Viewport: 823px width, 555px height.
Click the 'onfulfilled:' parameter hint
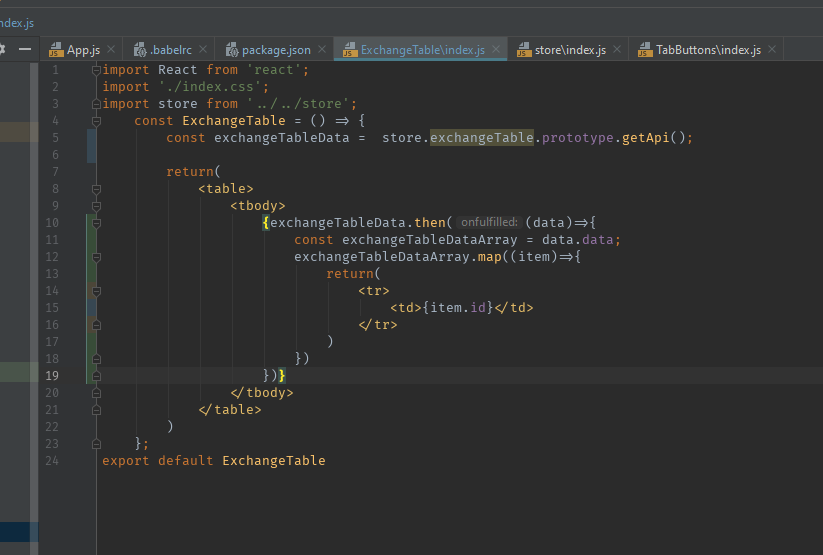(x=489, y=223)
